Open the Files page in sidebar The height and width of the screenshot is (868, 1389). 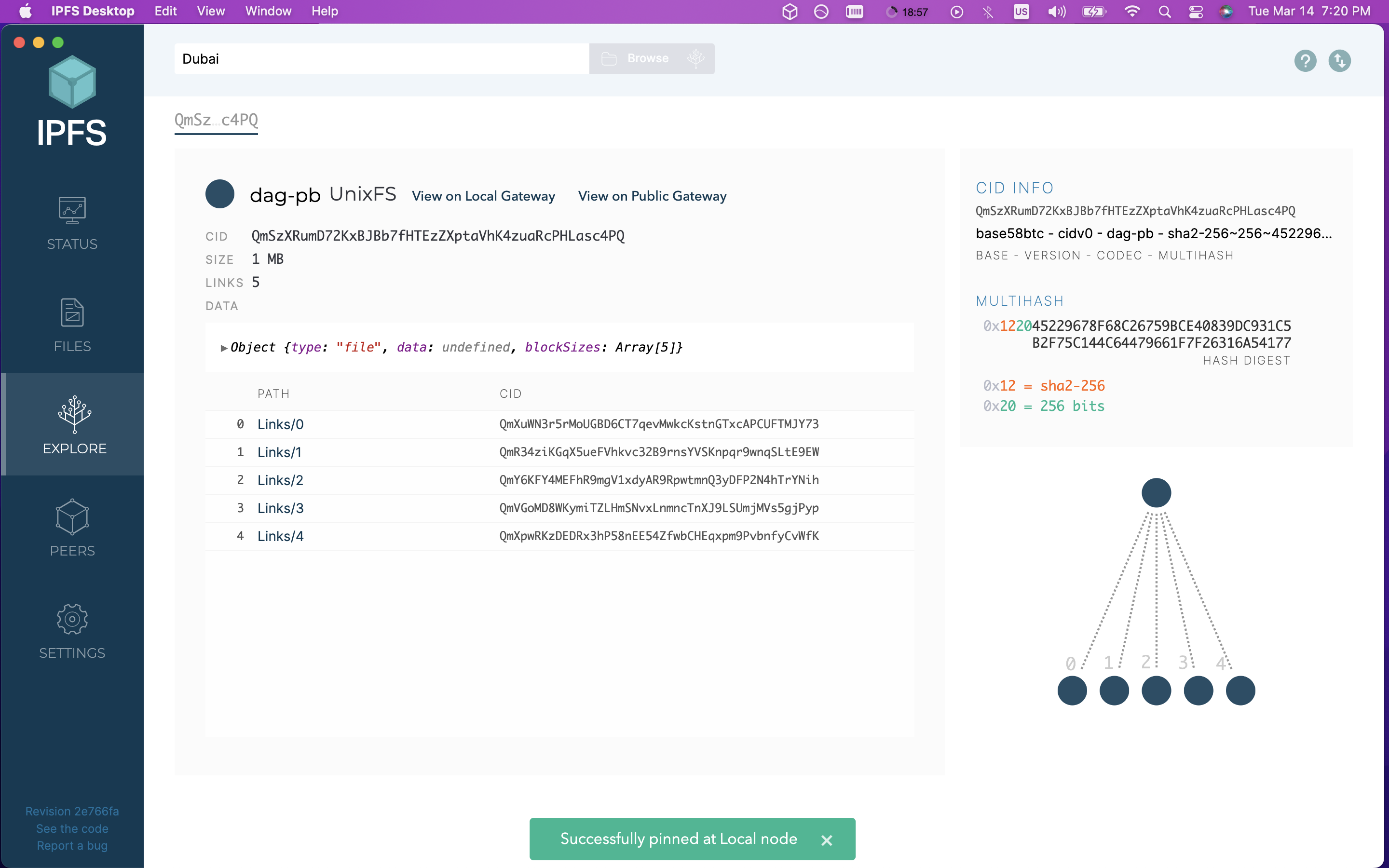[72, 325]
